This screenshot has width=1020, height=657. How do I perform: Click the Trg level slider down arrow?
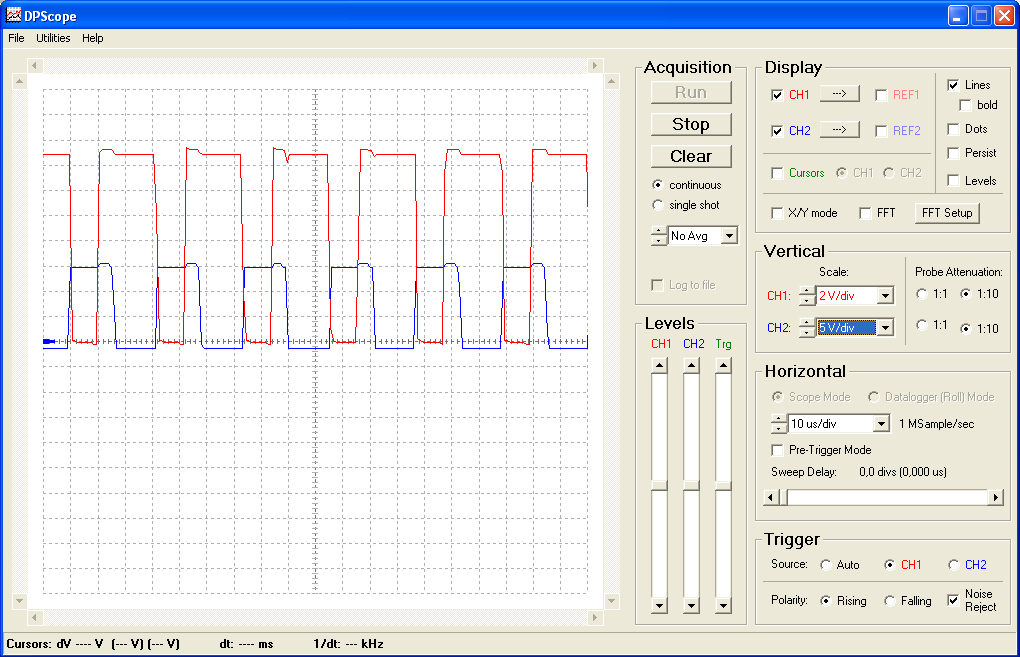point(723,606)
